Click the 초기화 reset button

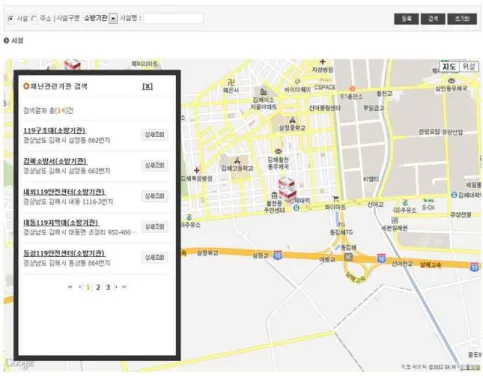tap(462, 19)
